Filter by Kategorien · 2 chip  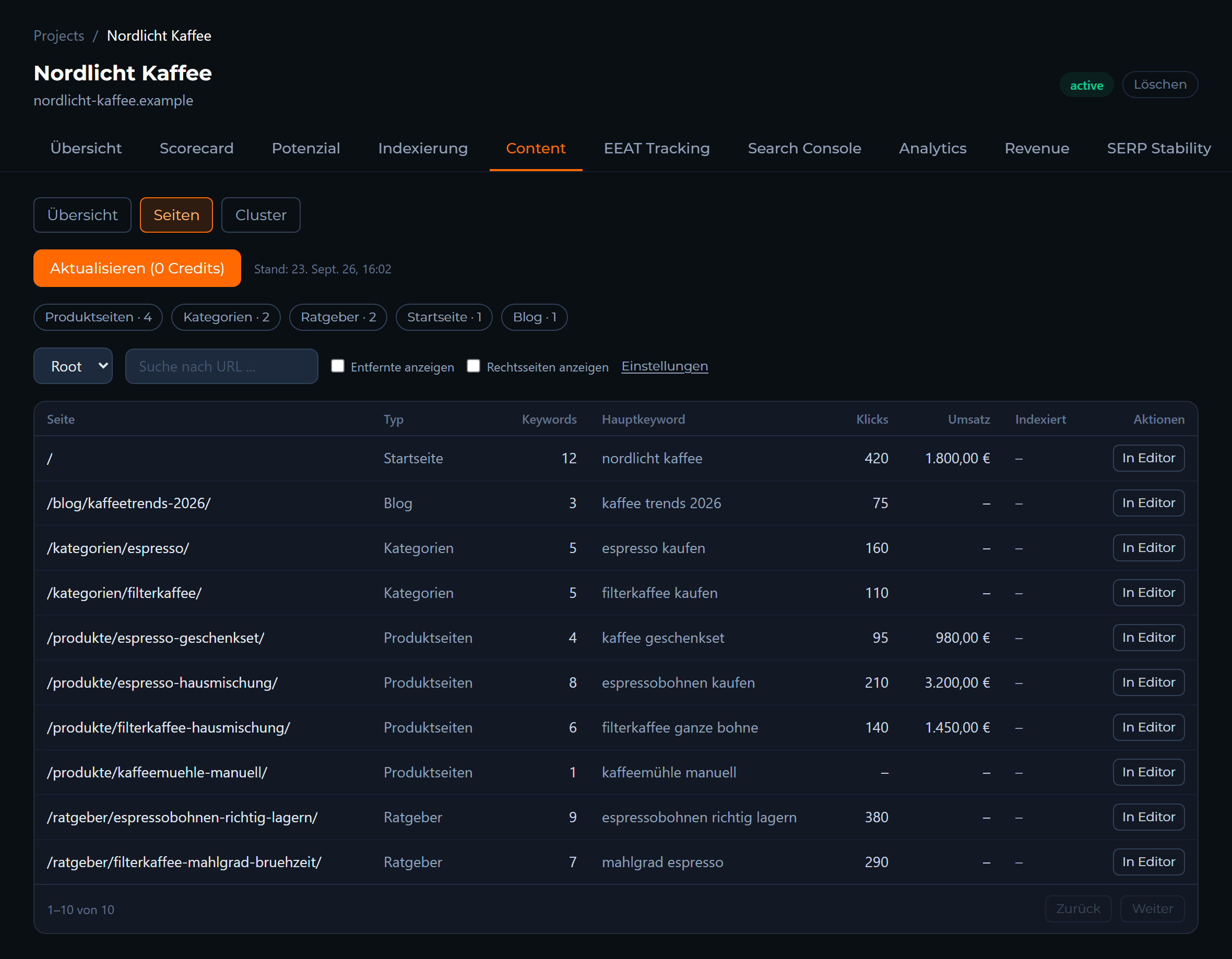click(226, 317)
